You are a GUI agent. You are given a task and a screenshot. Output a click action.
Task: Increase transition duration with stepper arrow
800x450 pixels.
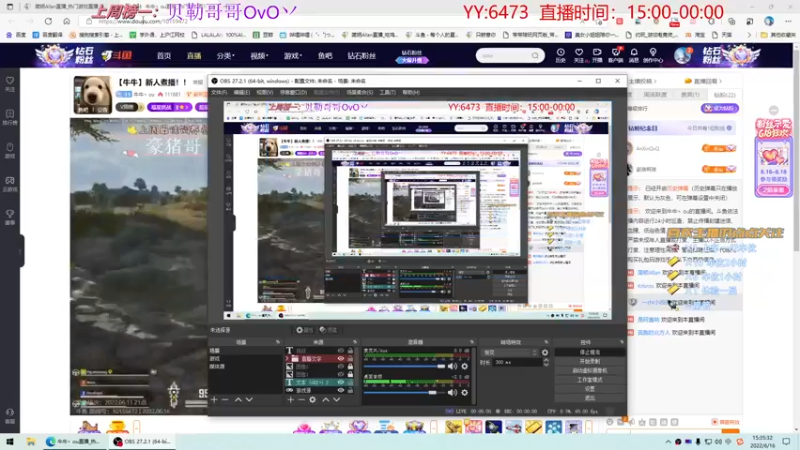click(x=546, y=360)
